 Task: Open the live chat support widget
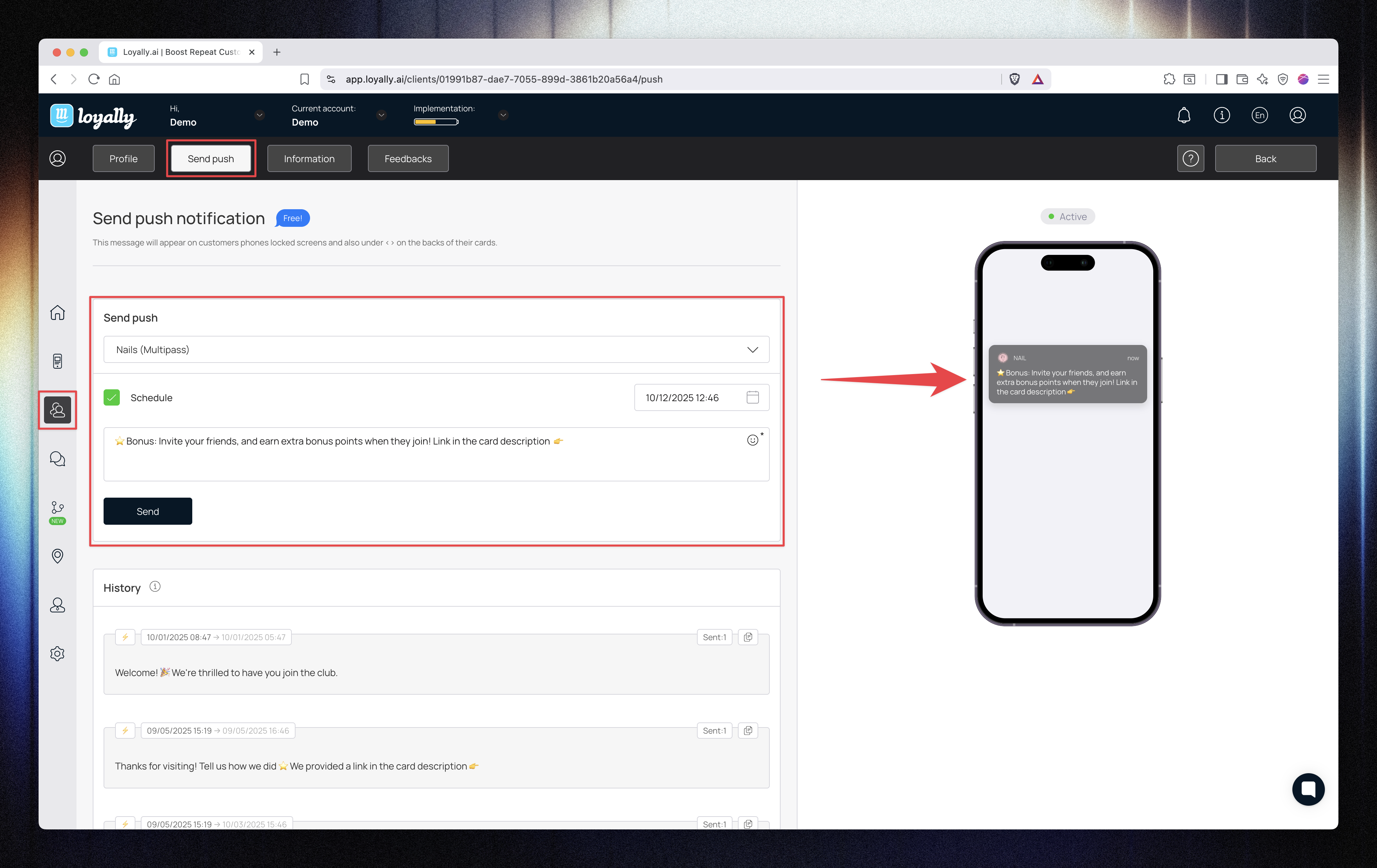tap(1308, 789)
